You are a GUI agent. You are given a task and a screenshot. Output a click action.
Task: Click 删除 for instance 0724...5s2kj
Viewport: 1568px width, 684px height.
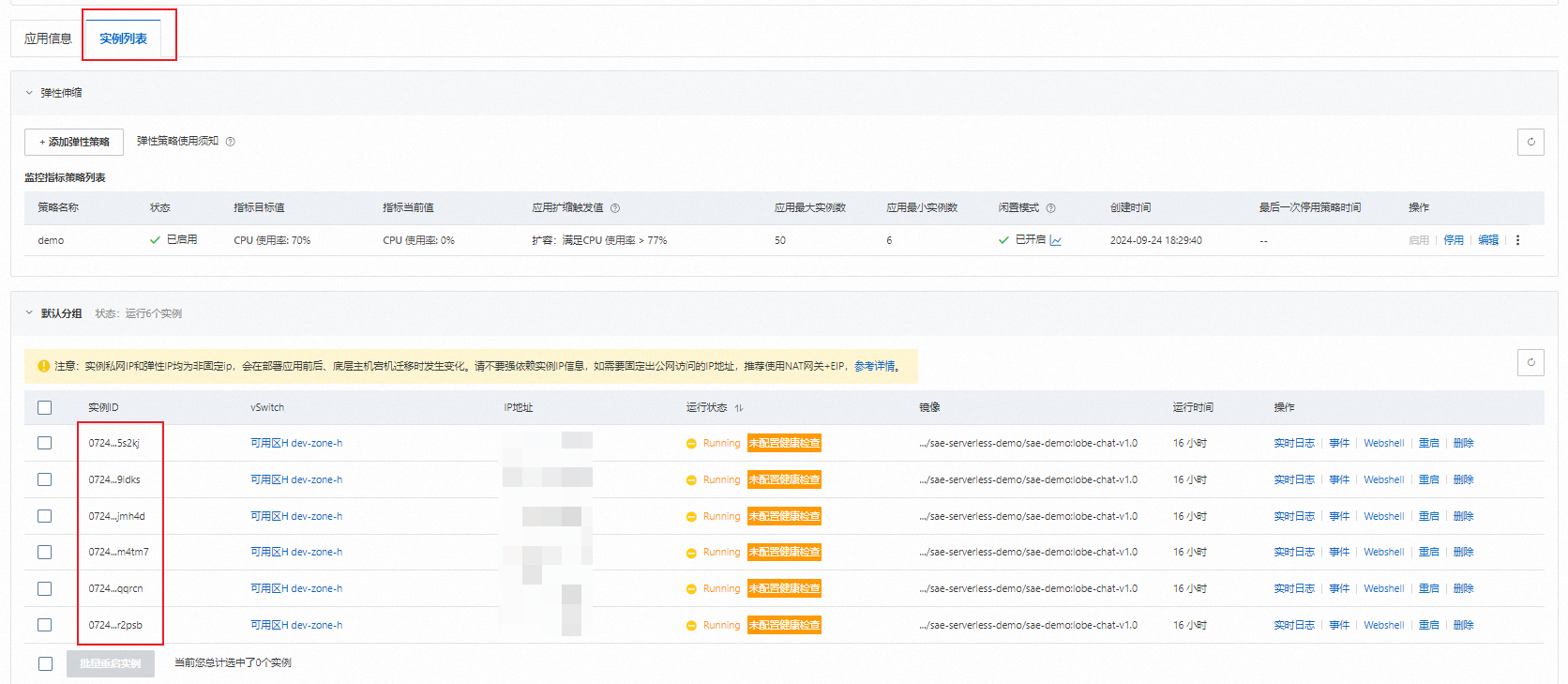[x=1464, y=443]
